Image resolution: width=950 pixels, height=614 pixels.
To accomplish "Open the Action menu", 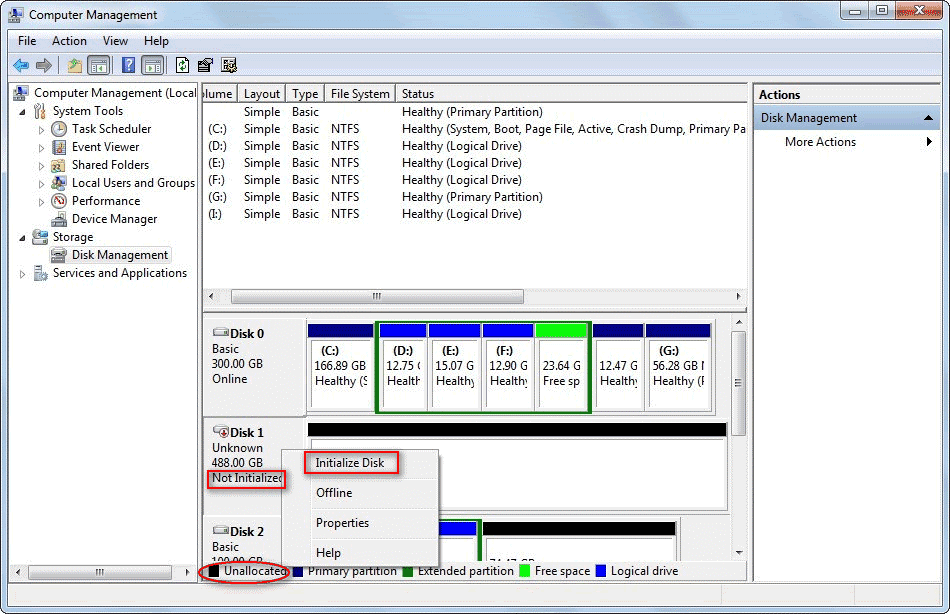I will (69, 41).
